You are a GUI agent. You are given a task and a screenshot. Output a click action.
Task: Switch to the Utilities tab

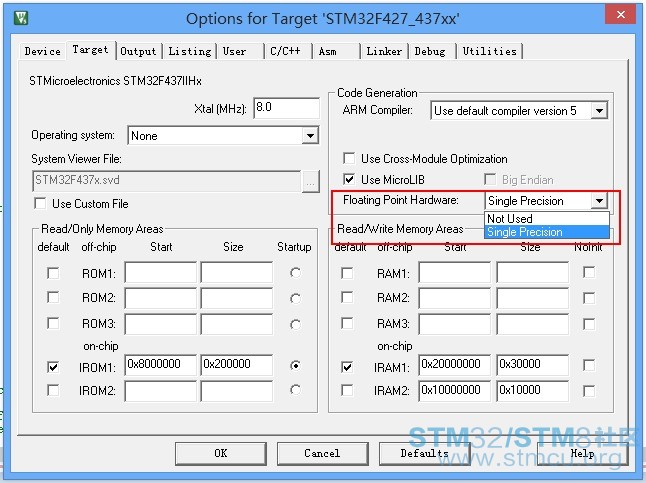[489, 52]
